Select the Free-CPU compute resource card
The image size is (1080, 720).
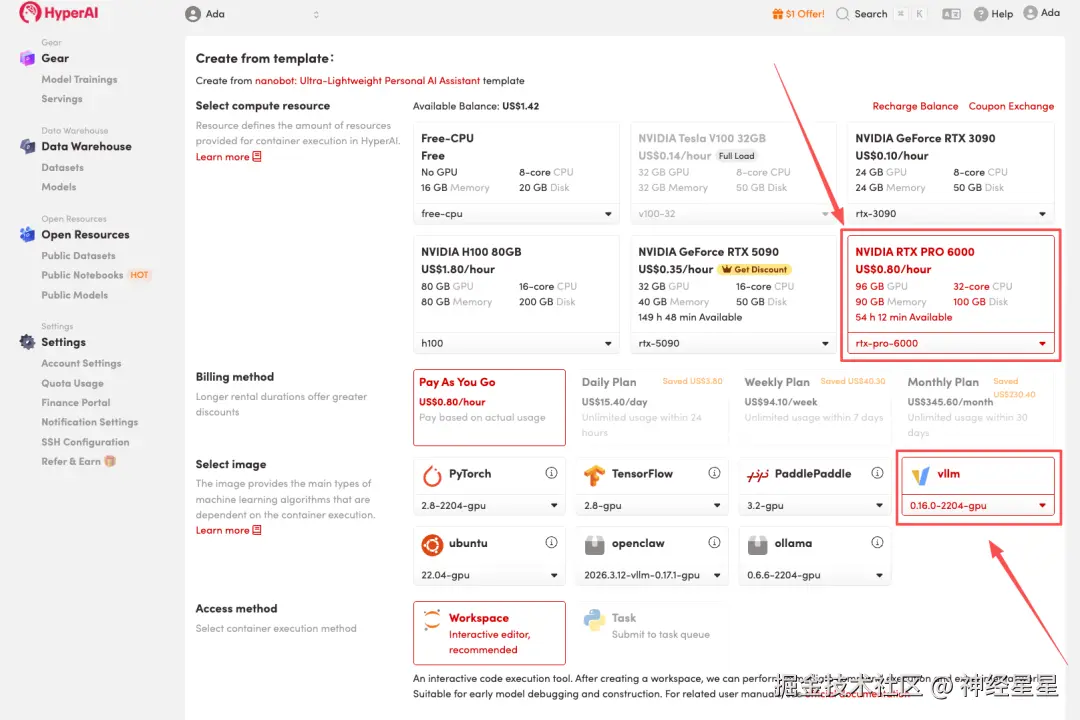(x=516, y=174)
